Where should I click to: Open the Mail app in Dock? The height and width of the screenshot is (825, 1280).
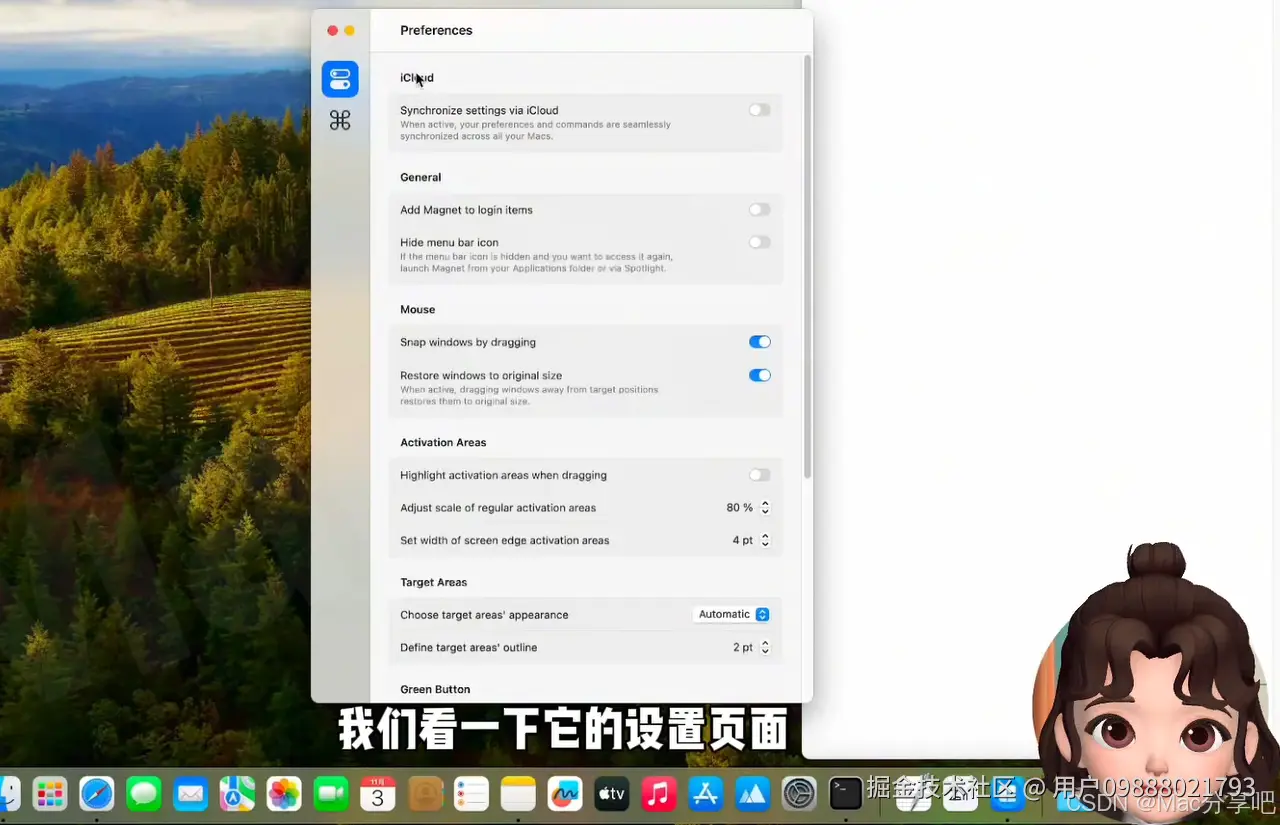(191, 795)
